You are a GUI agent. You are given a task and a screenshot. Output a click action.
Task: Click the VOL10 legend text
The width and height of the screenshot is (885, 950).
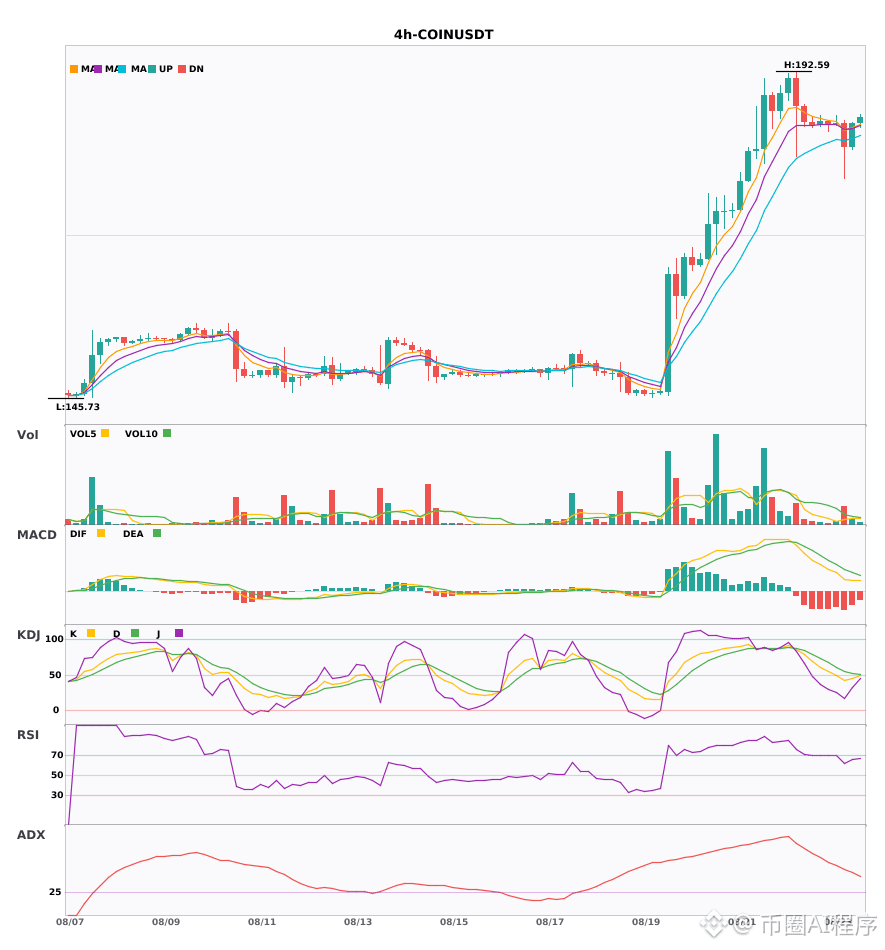(x=141, y=434)
